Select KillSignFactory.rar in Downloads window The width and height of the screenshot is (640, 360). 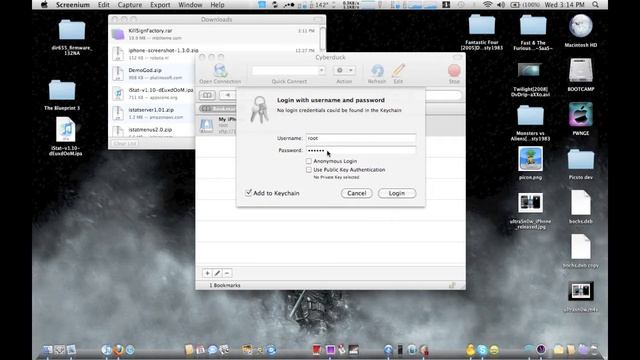pos(214,34)
